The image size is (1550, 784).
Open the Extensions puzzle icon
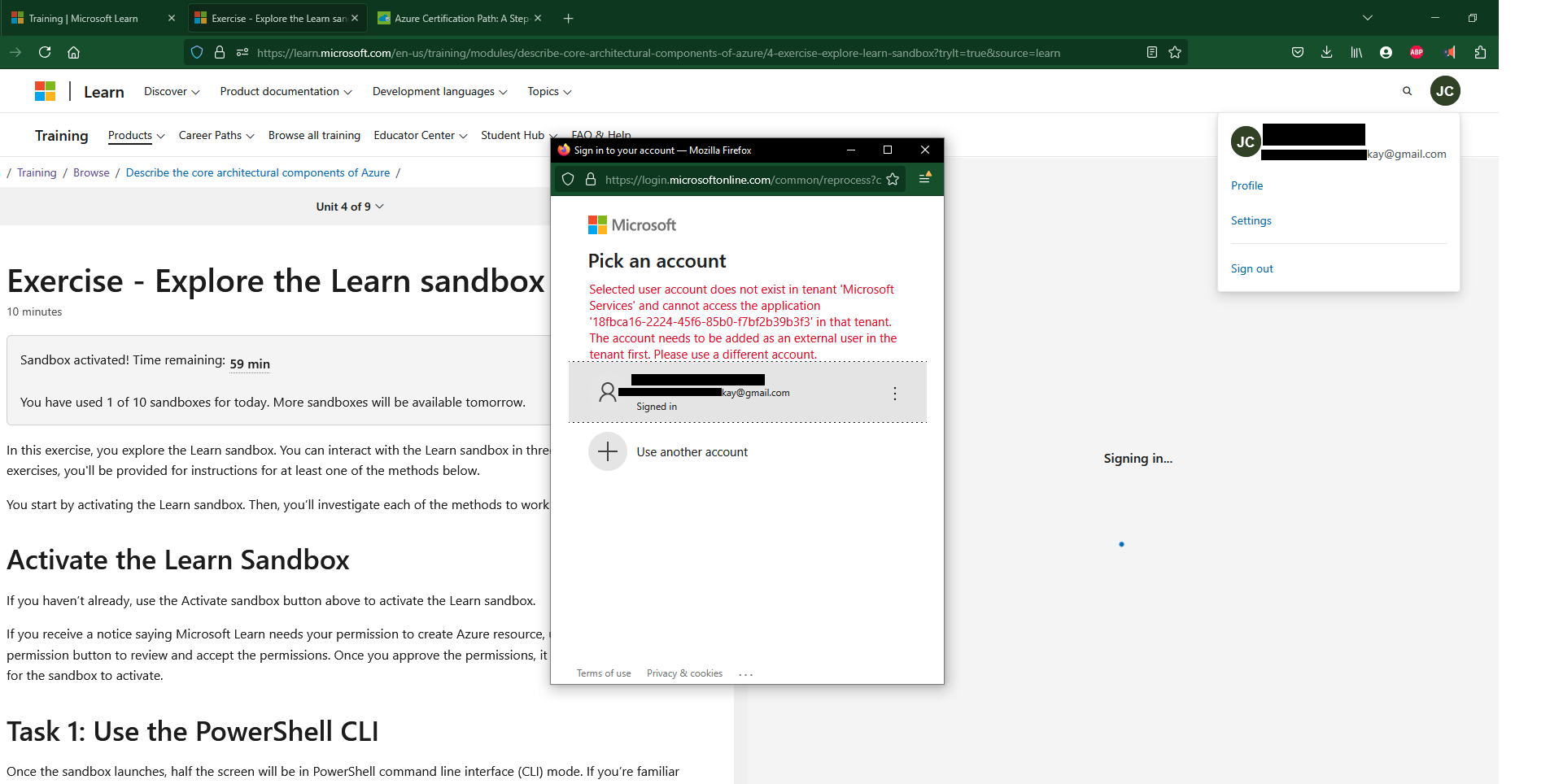(x=1480, y=52)
